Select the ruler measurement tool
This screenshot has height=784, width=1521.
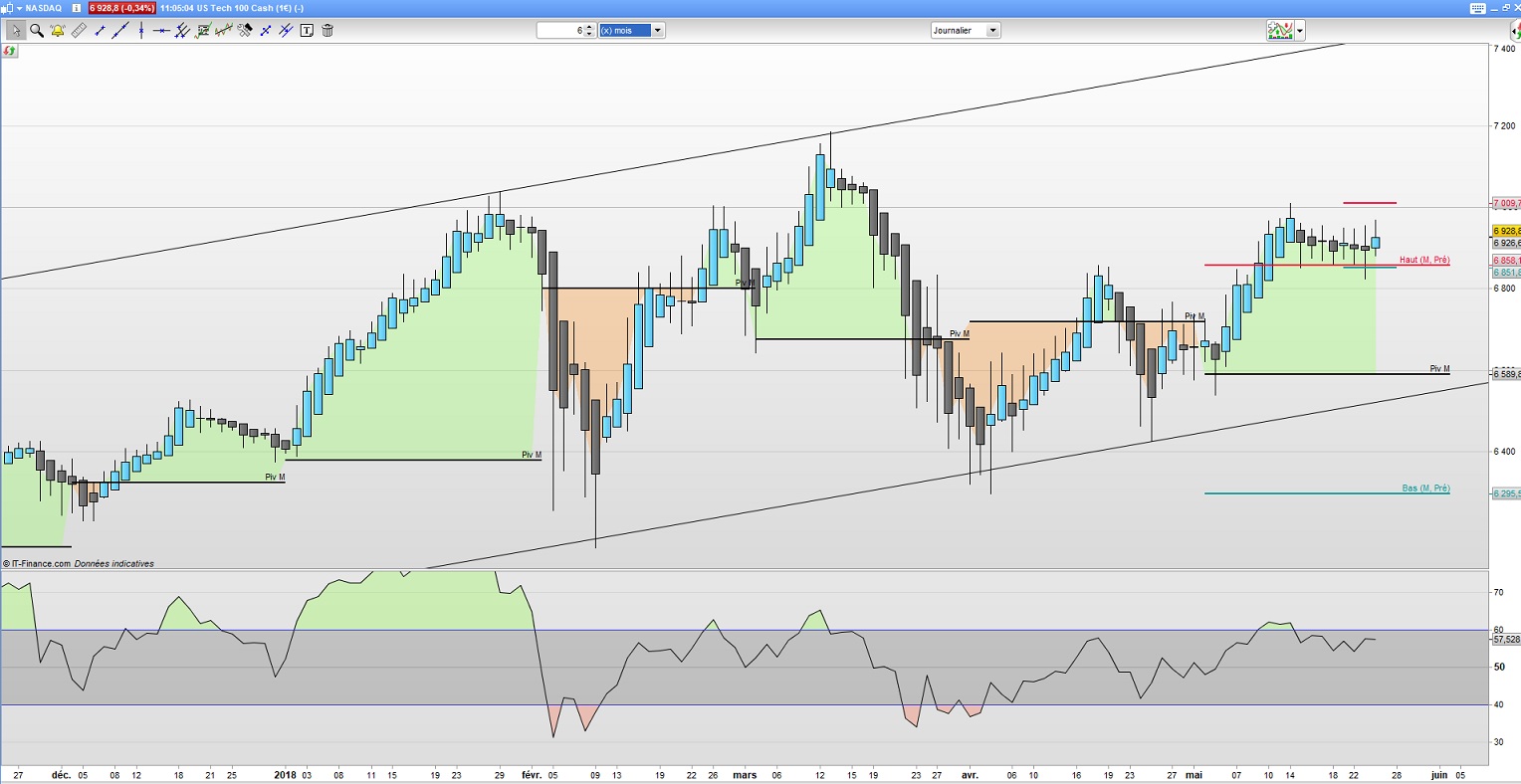point(79,30)
